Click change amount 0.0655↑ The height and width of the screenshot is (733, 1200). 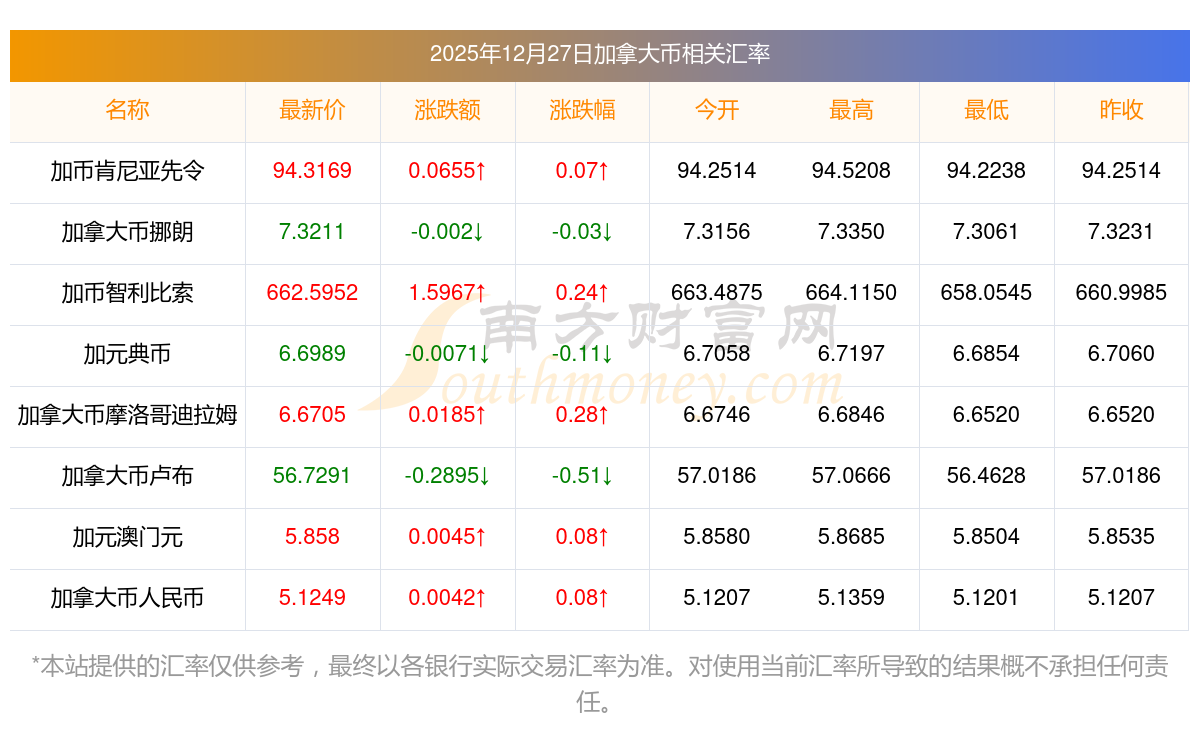tap(447, 171)
